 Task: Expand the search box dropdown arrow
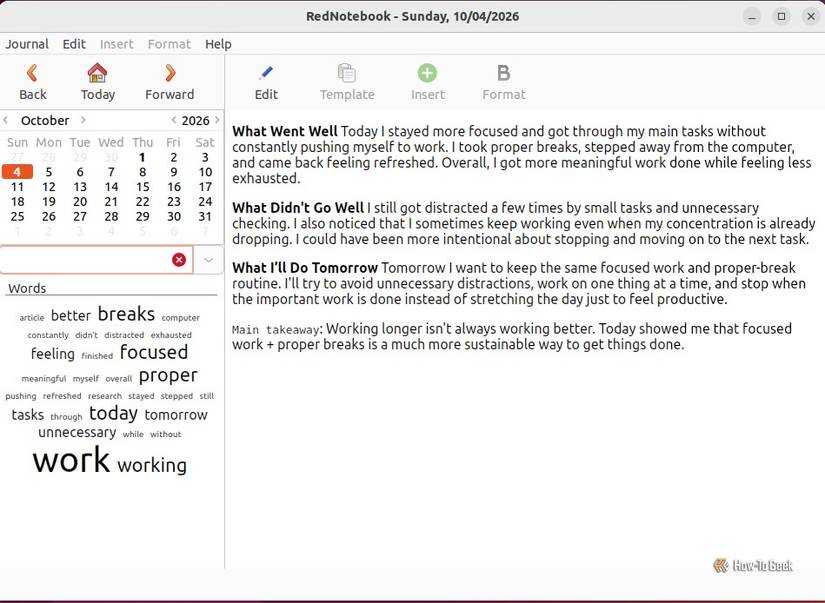[208, 260]
